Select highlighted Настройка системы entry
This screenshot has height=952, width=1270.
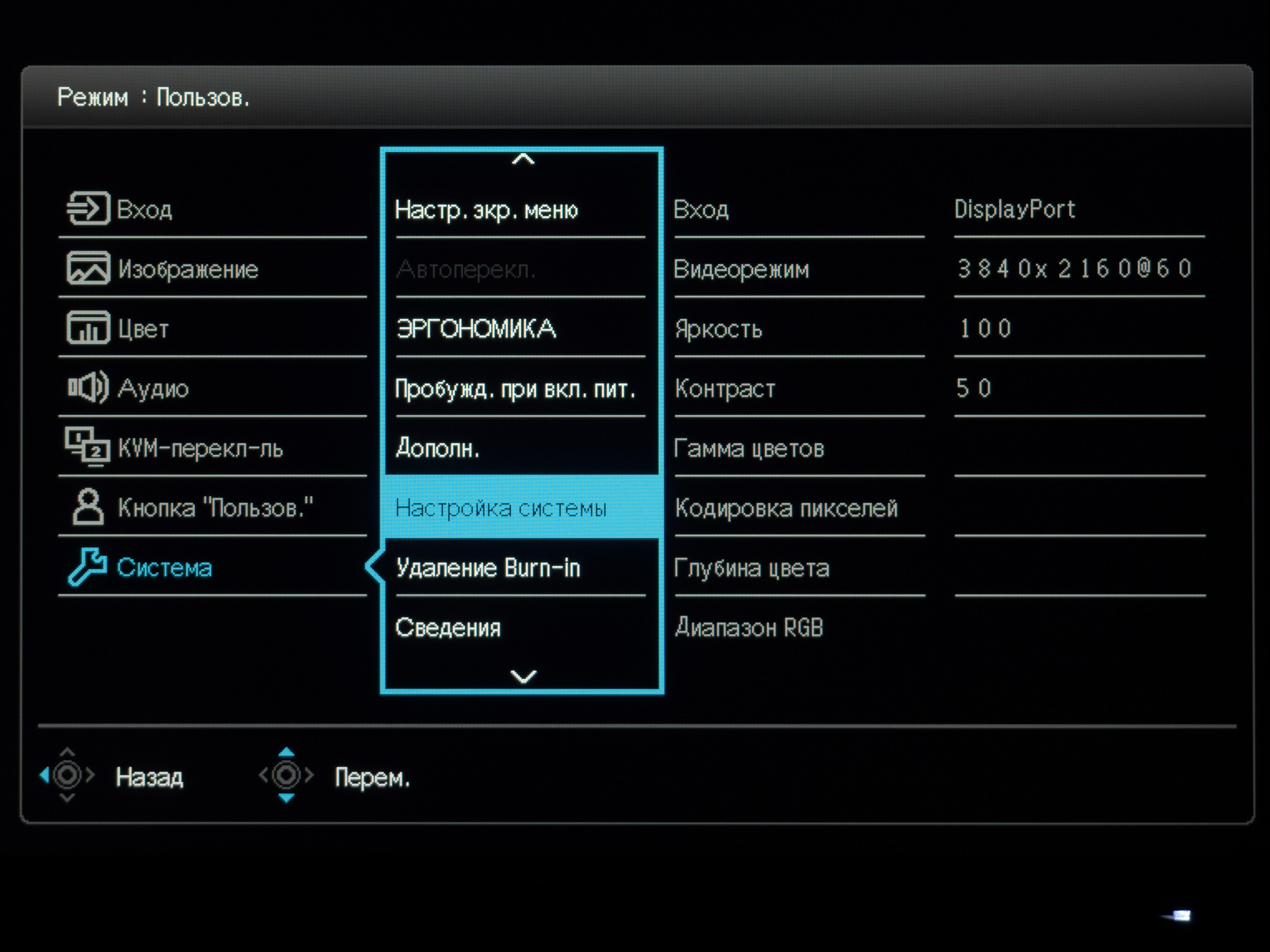click(x=501, y=508)
